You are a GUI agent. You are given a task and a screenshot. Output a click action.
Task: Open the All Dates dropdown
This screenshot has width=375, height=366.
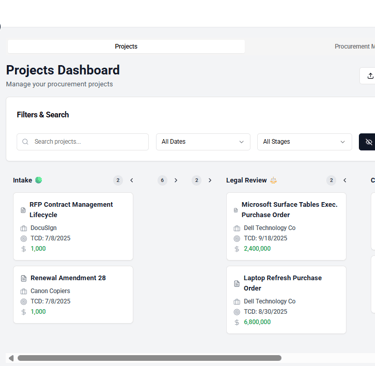coord(203,142)
